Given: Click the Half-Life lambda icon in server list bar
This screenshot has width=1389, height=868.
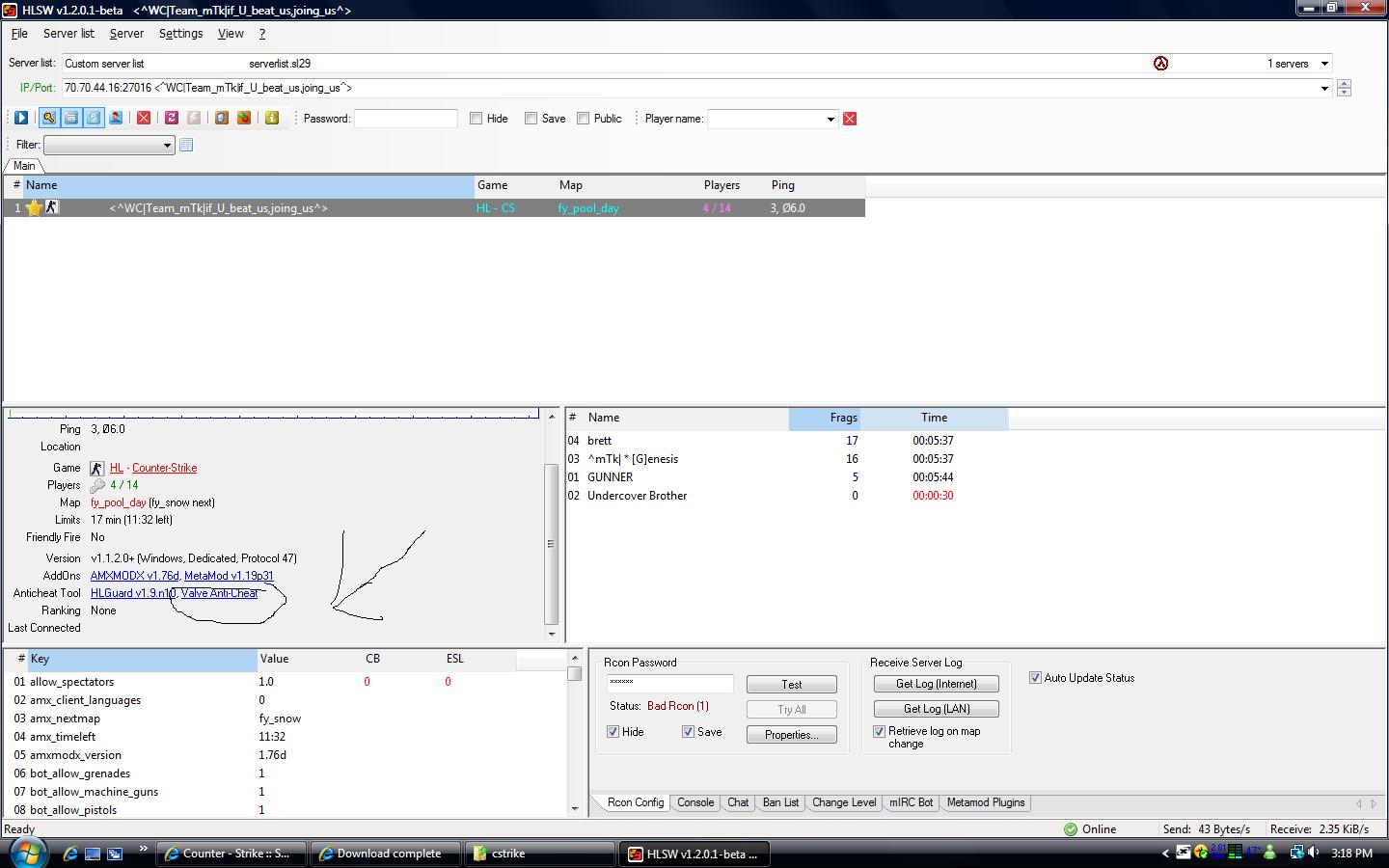Looking at the screenshot, I should (1160, 64).
